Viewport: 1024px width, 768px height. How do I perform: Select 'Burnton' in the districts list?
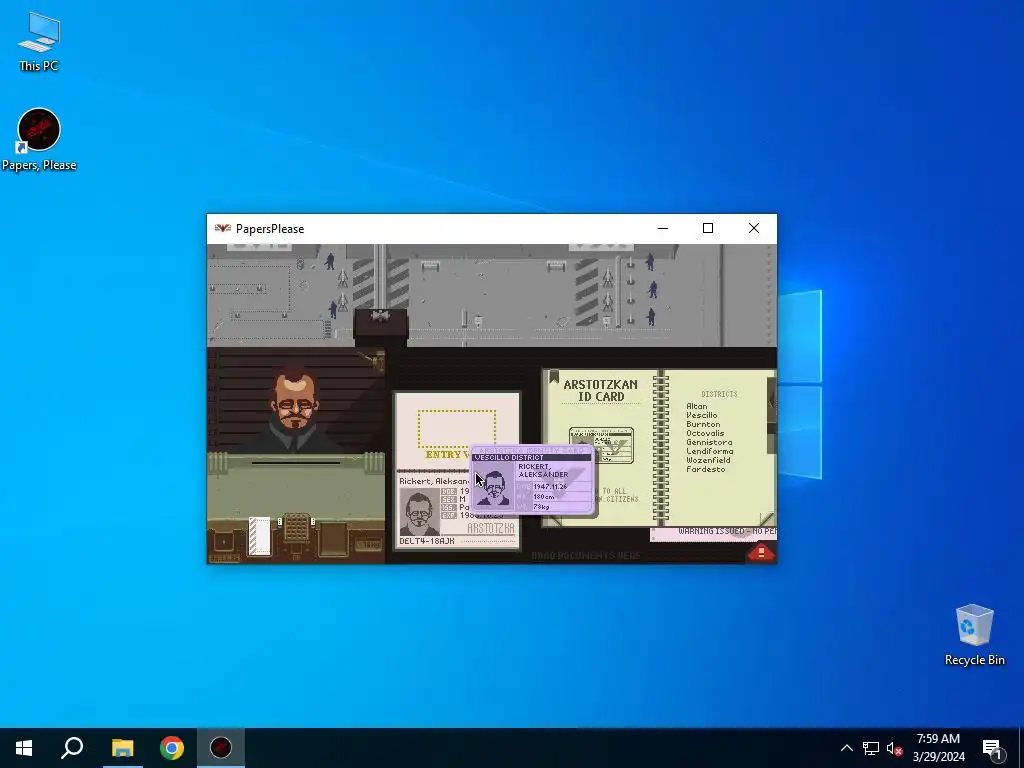point(703,424)
